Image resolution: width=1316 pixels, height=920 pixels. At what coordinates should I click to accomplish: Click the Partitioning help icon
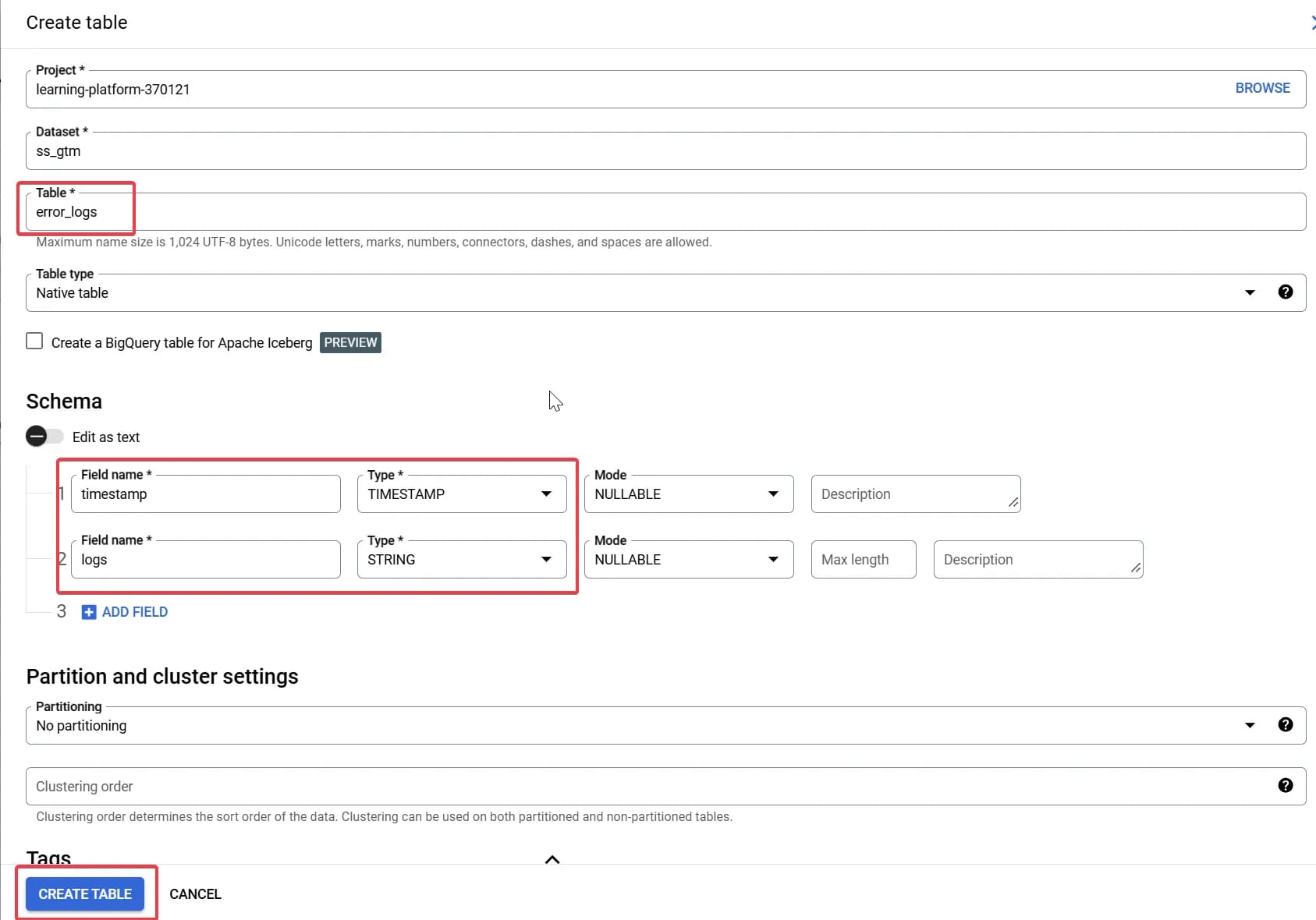[1286, 724]
